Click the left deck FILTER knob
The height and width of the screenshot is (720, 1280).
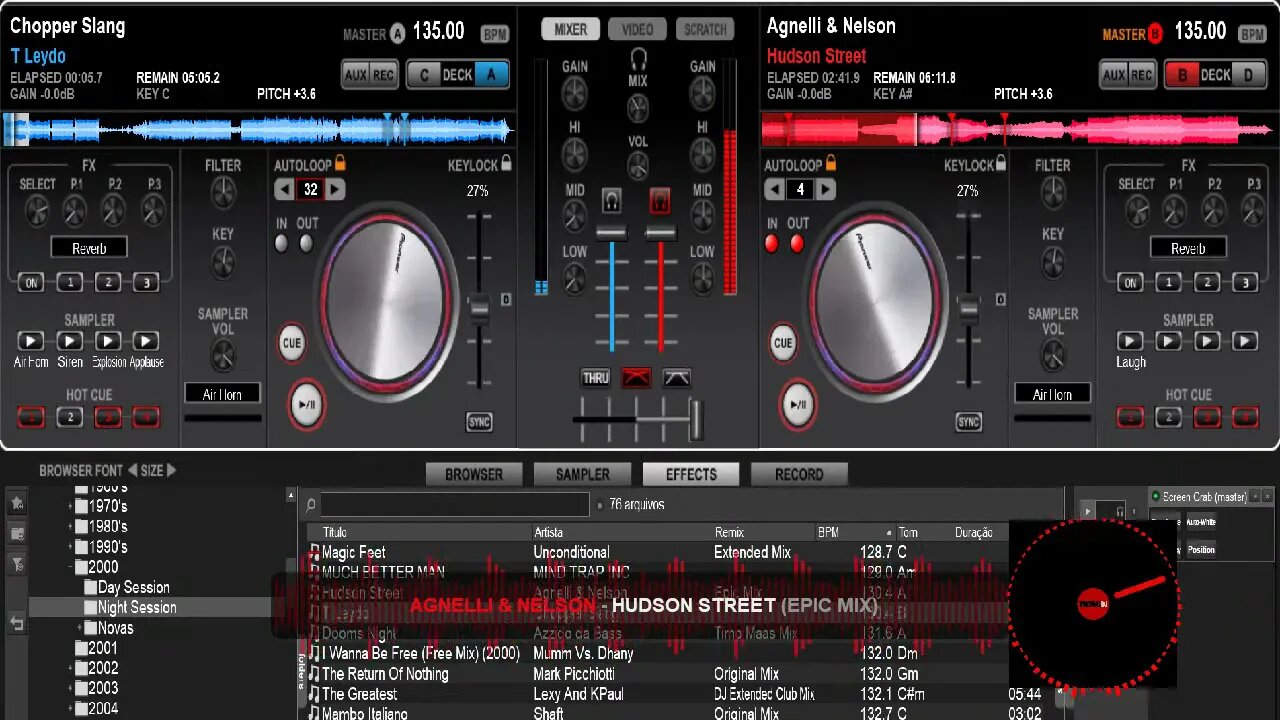tap(223, 193)
